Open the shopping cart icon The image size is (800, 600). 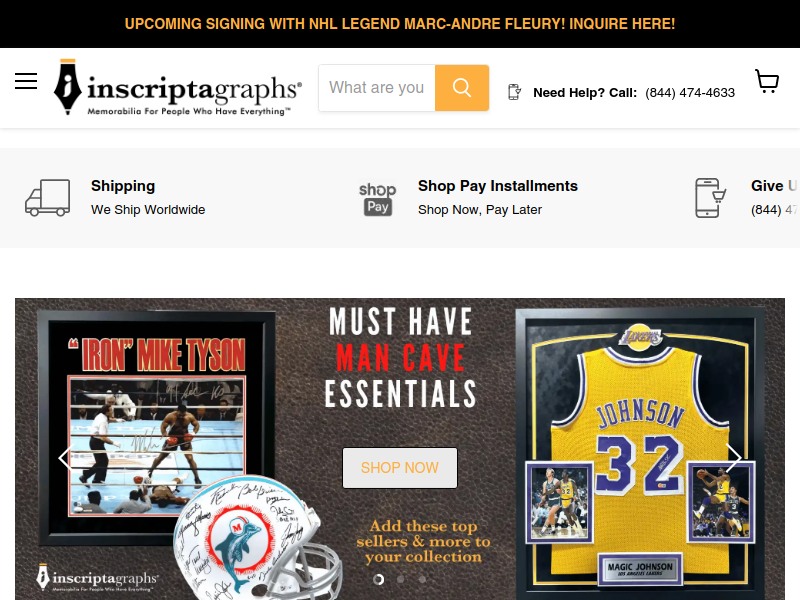point(767,81)
